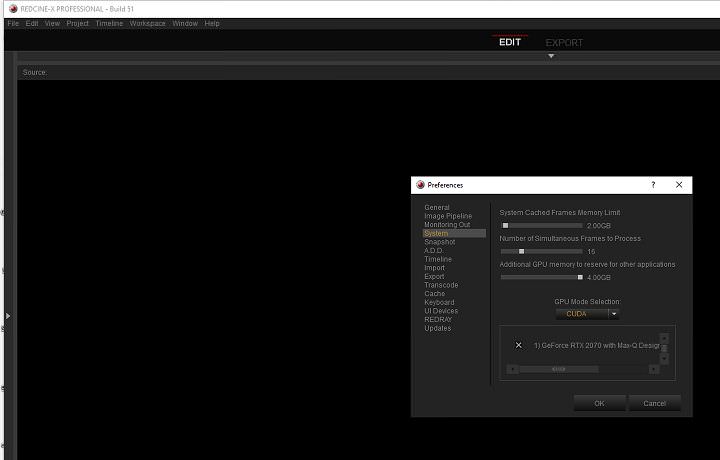Select System preferences category
Viewport: 720px width, 460px height.
coord(454,233)
